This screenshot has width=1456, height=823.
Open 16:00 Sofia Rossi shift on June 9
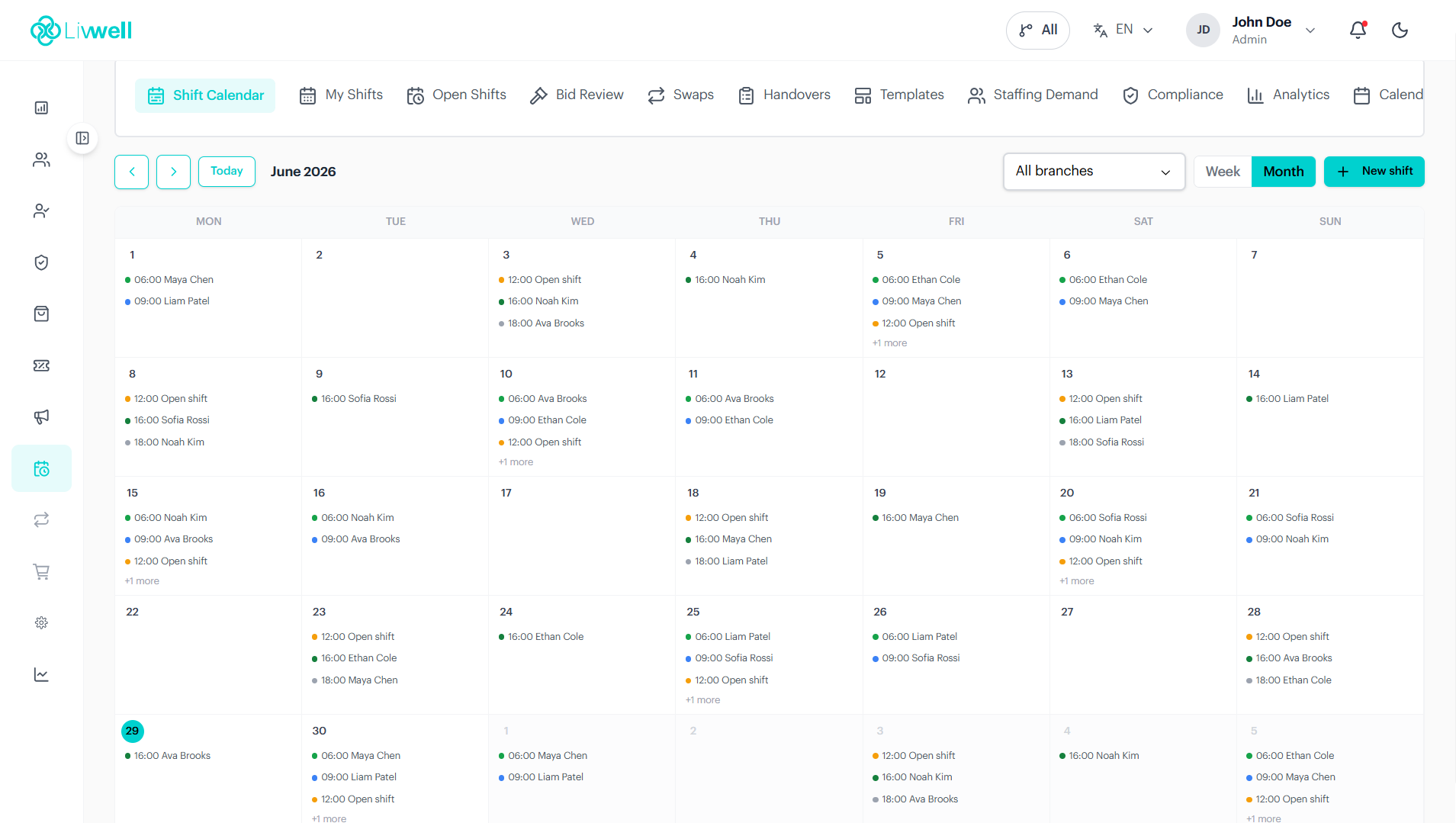coord(354,399)
